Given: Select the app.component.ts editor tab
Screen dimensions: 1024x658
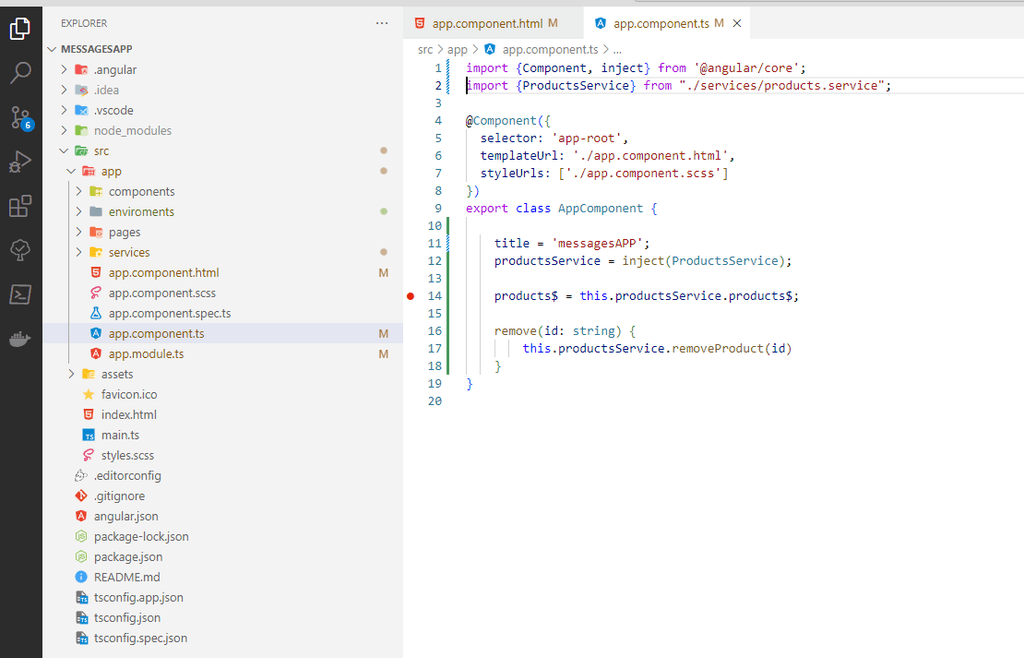Looking at the screenshot, I should pyautogui.click(x=661, y=23).
